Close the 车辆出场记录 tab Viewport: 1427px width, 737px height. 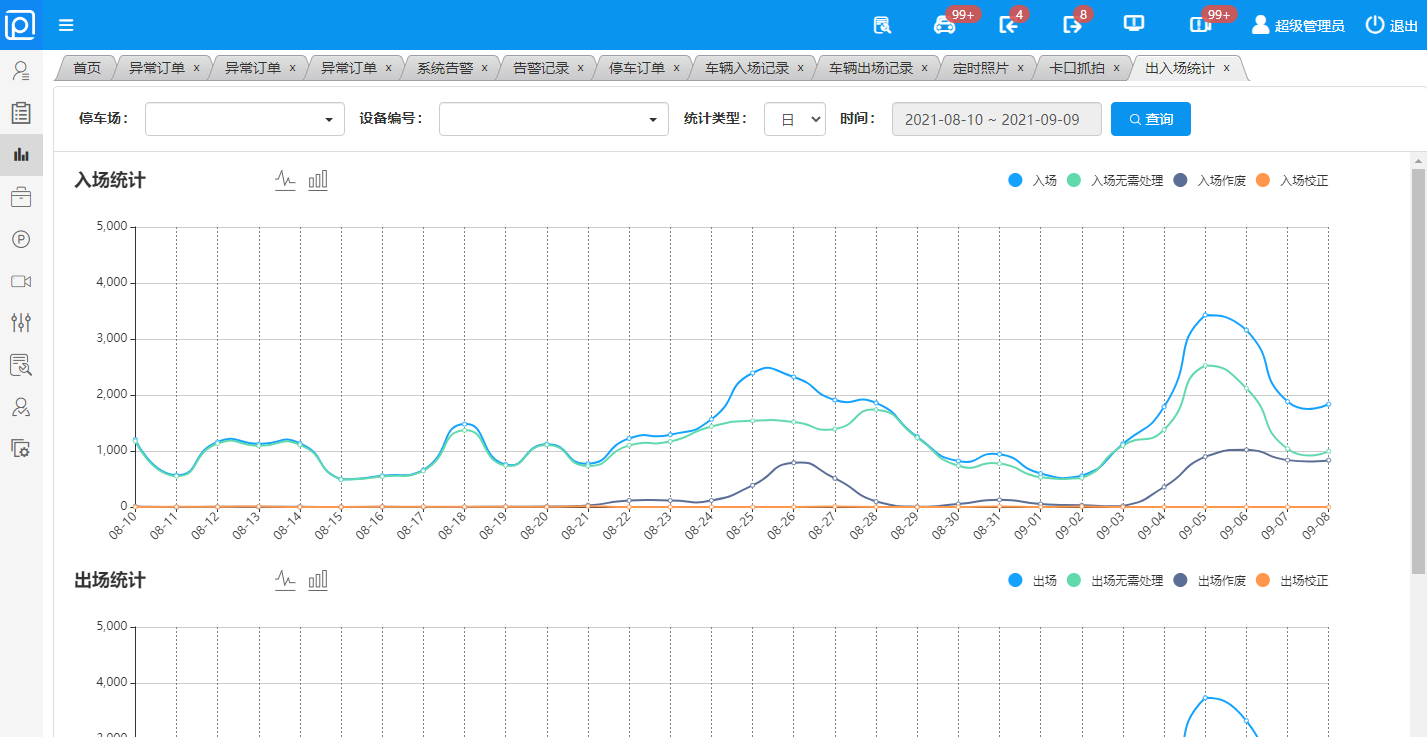[x=925, y=68]
